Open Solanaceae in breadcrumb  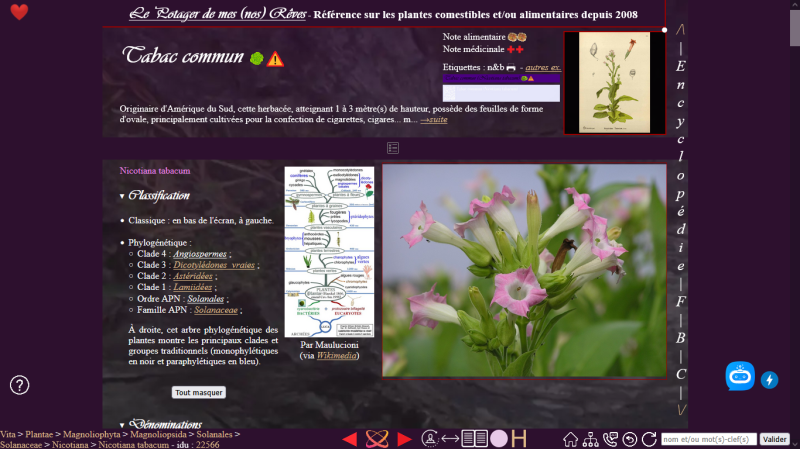[x=21, y=444]
